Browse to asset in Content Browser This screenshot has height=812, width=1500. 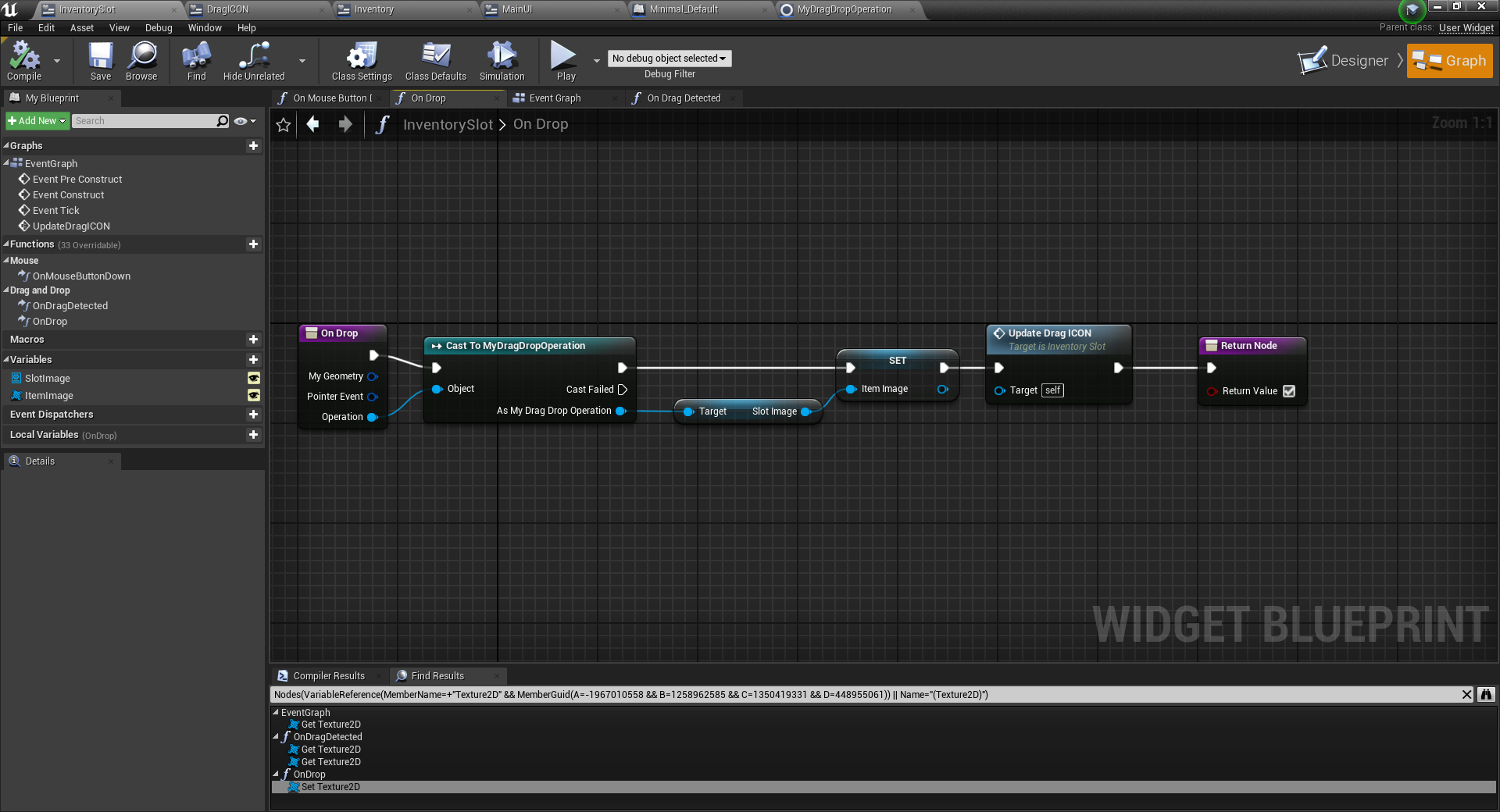pos(141,61)
